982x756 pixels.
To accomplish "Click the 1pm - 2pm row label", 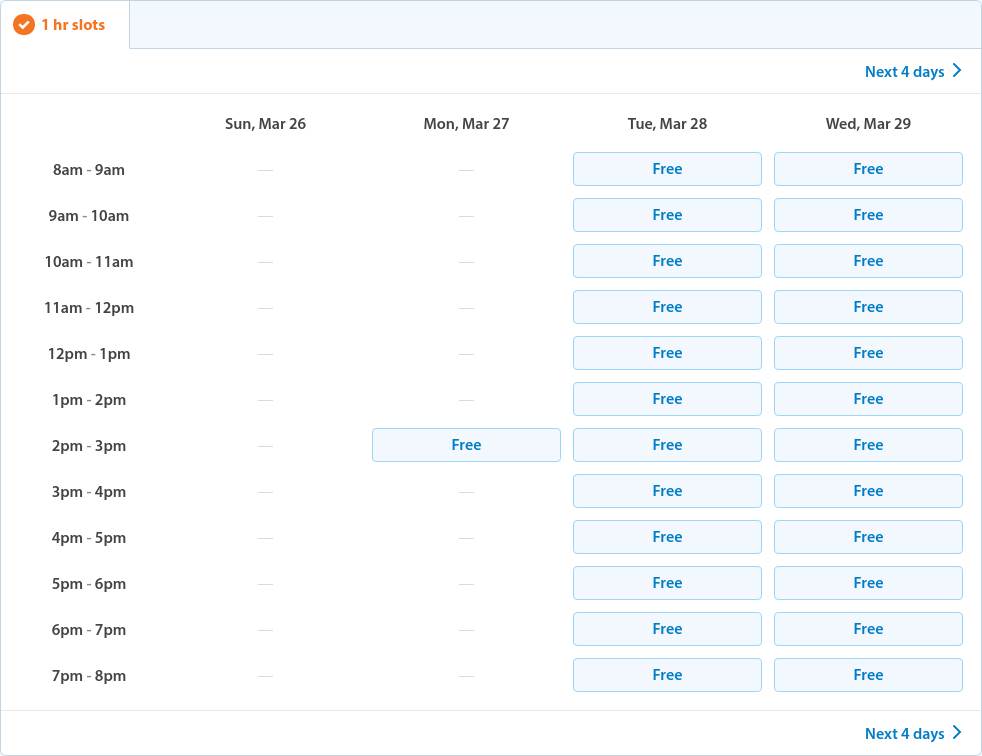I will click(89, 400).
